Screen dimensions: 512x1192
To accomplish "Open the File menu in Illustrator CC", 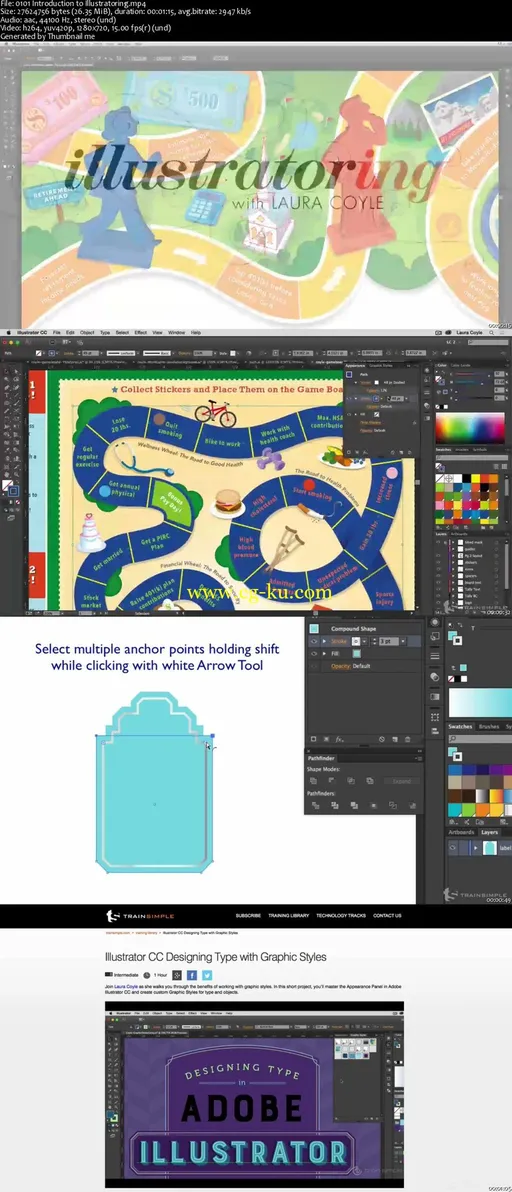I will [x=57, y=332].
